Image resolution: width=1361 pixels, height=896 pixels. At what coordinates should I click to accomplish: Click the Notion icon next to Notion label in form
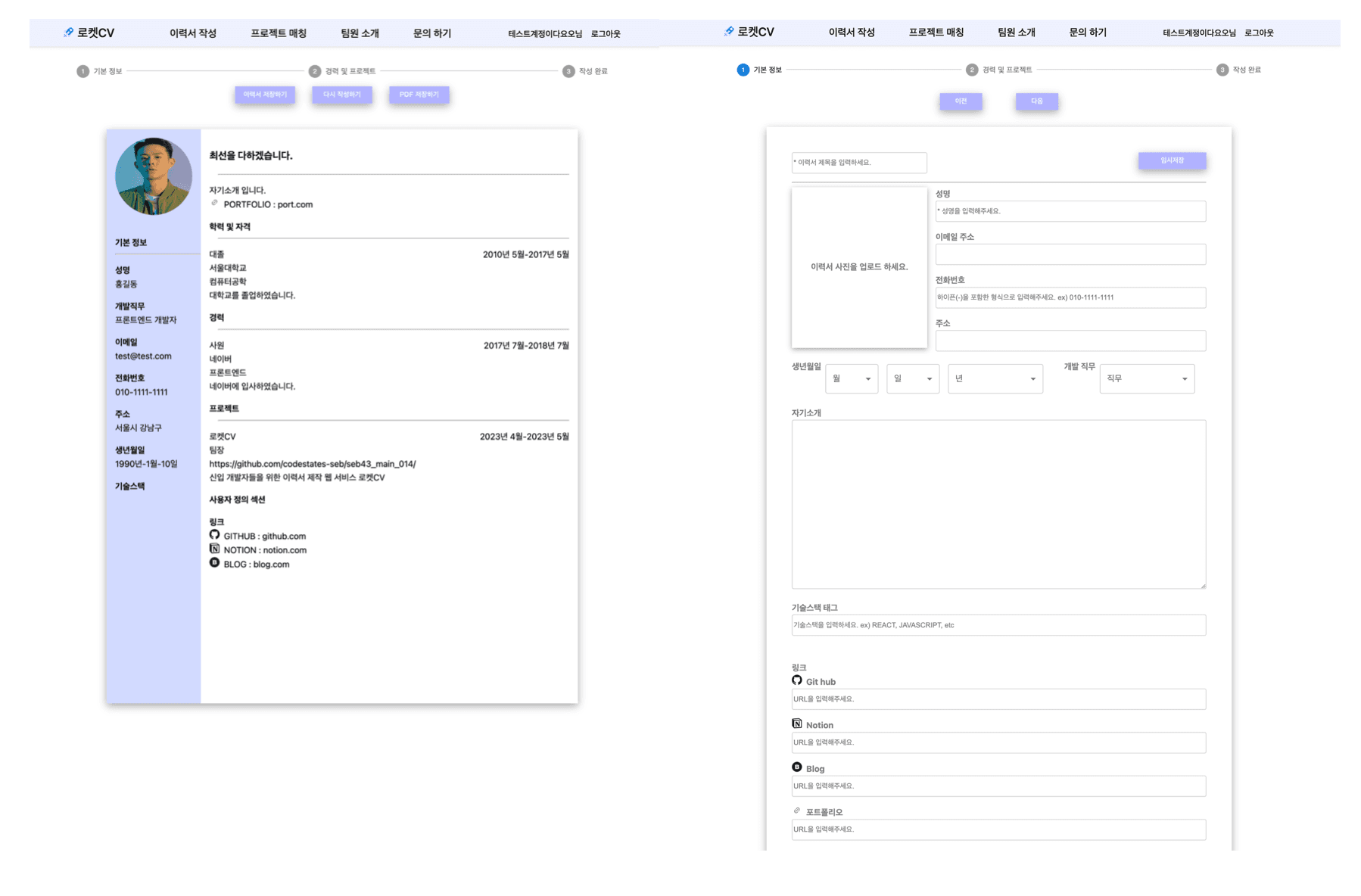[x=796, y=723]
